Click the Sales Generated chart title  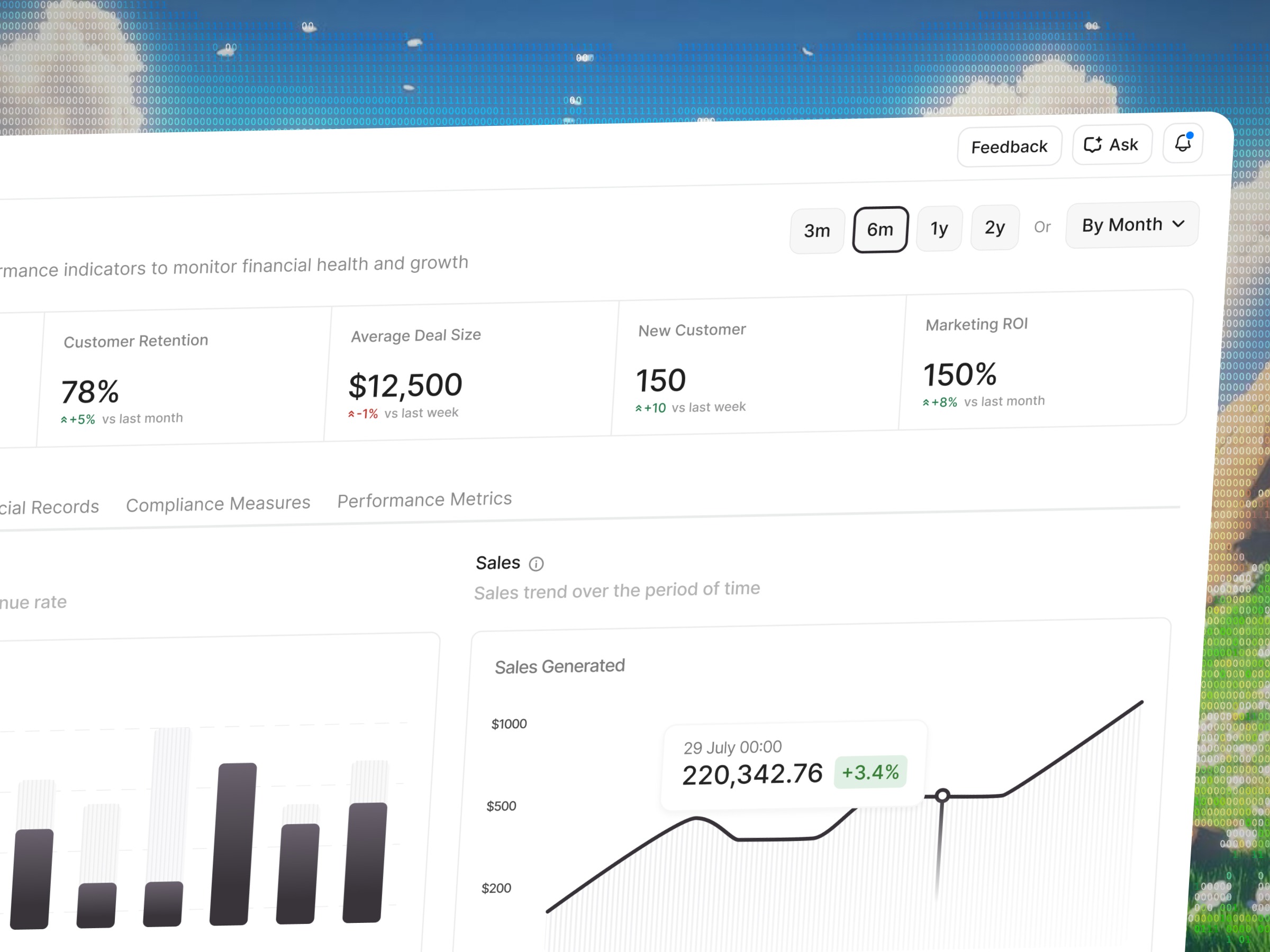[560, 667]
